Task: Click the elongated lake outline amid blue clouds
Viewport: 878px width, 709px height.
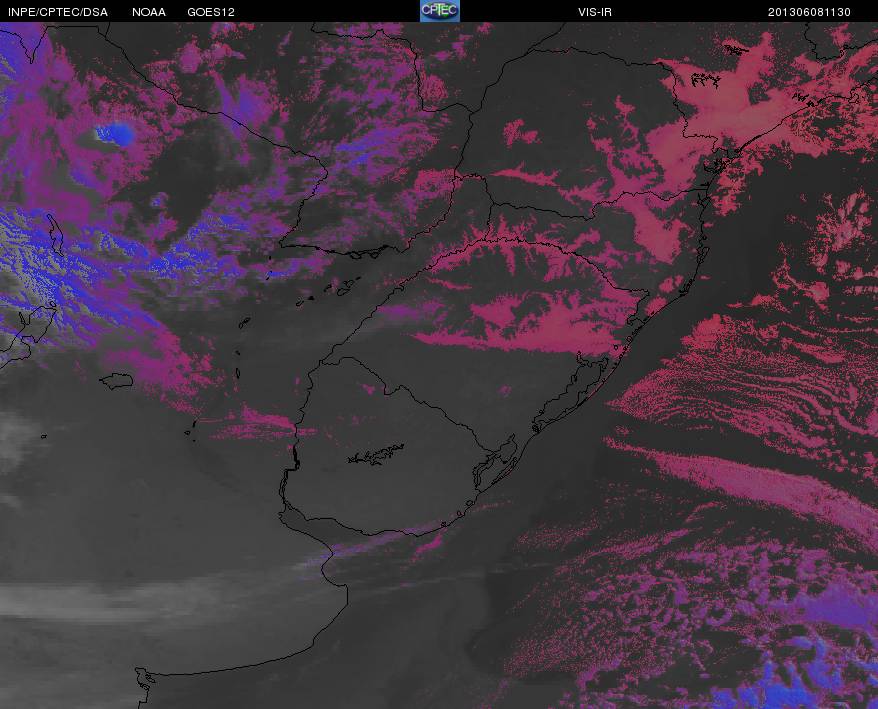Action: click(x=55, y=235)
